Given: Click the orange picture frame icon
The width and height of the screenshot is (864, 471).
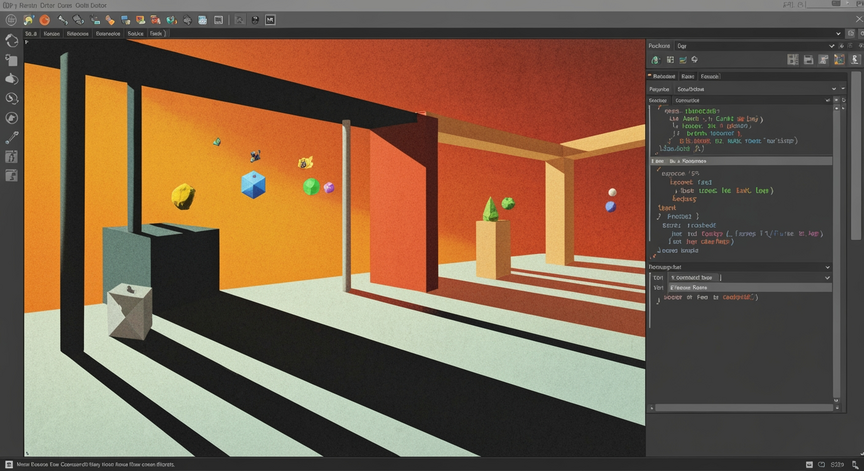Looking at the screenshot, I should pos(141,20).
